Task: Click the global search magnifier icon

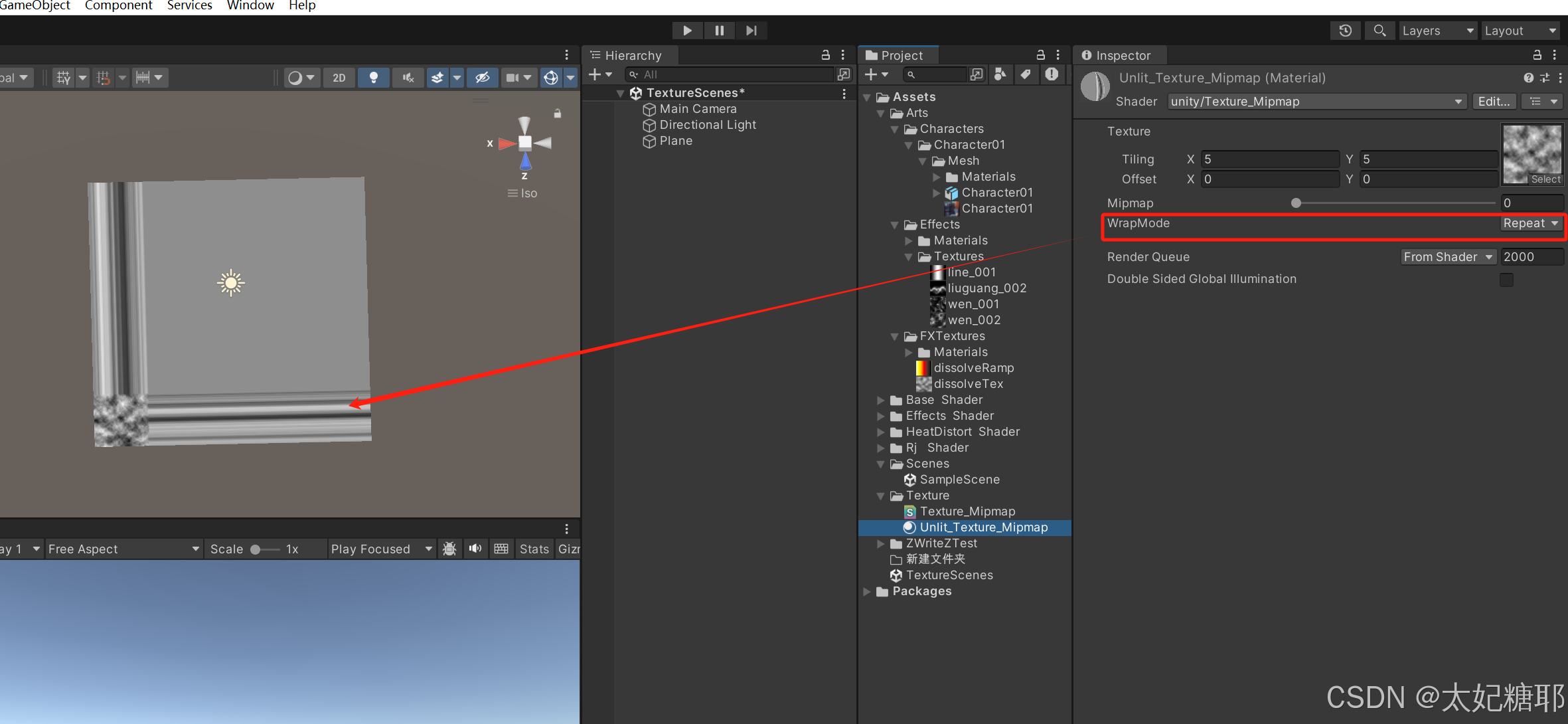Action: click(1379, 31)
